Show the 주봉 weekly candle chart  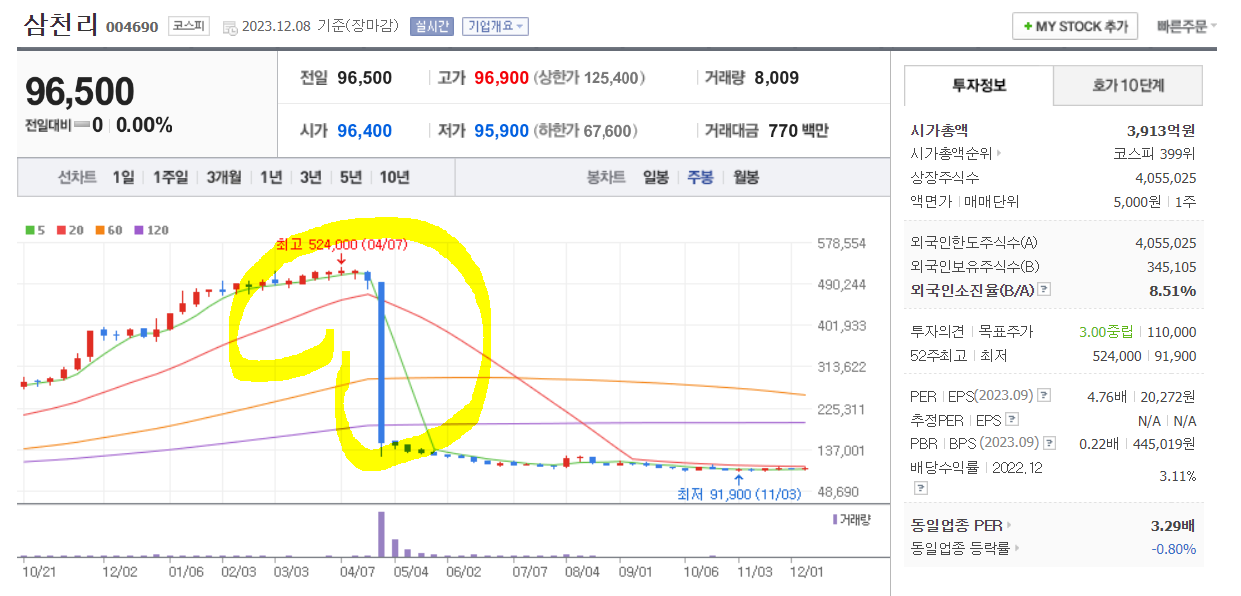(701, 177)
